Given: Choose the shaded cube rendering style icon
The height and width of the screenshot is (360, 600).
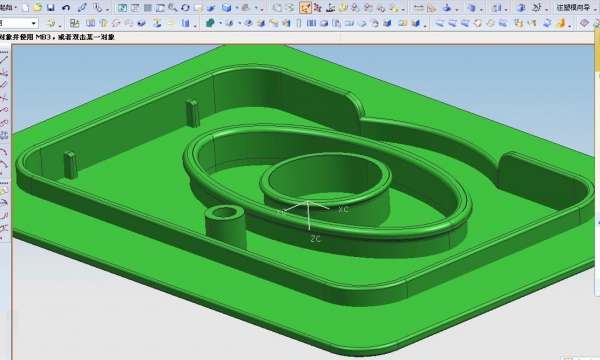Looking at the screenshot, I should tap(227, 8).
